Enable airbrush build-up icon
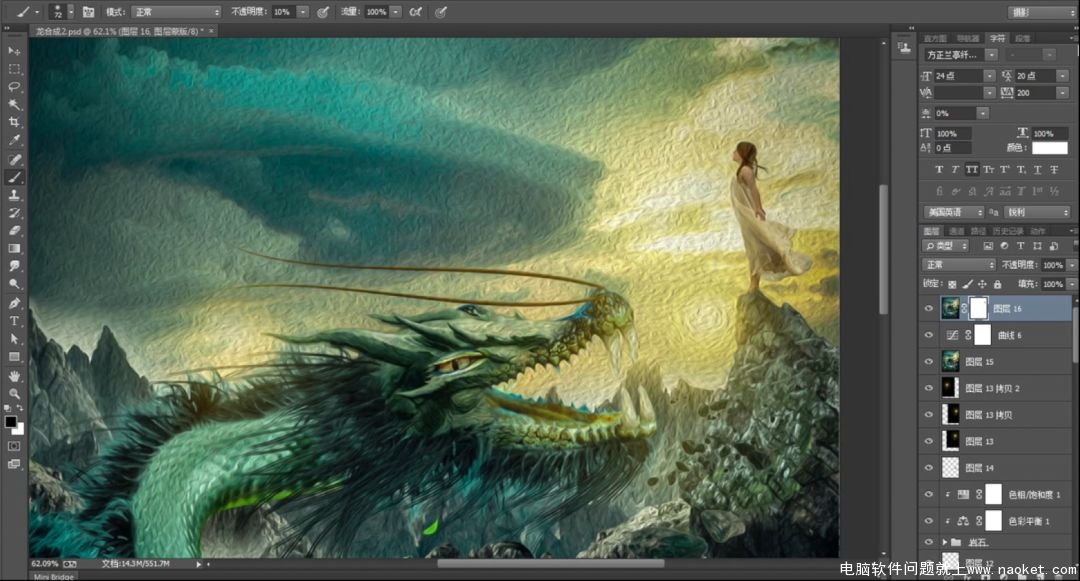Image resolution: width=1080 pixels, height=581 pixels. (415, 12)
